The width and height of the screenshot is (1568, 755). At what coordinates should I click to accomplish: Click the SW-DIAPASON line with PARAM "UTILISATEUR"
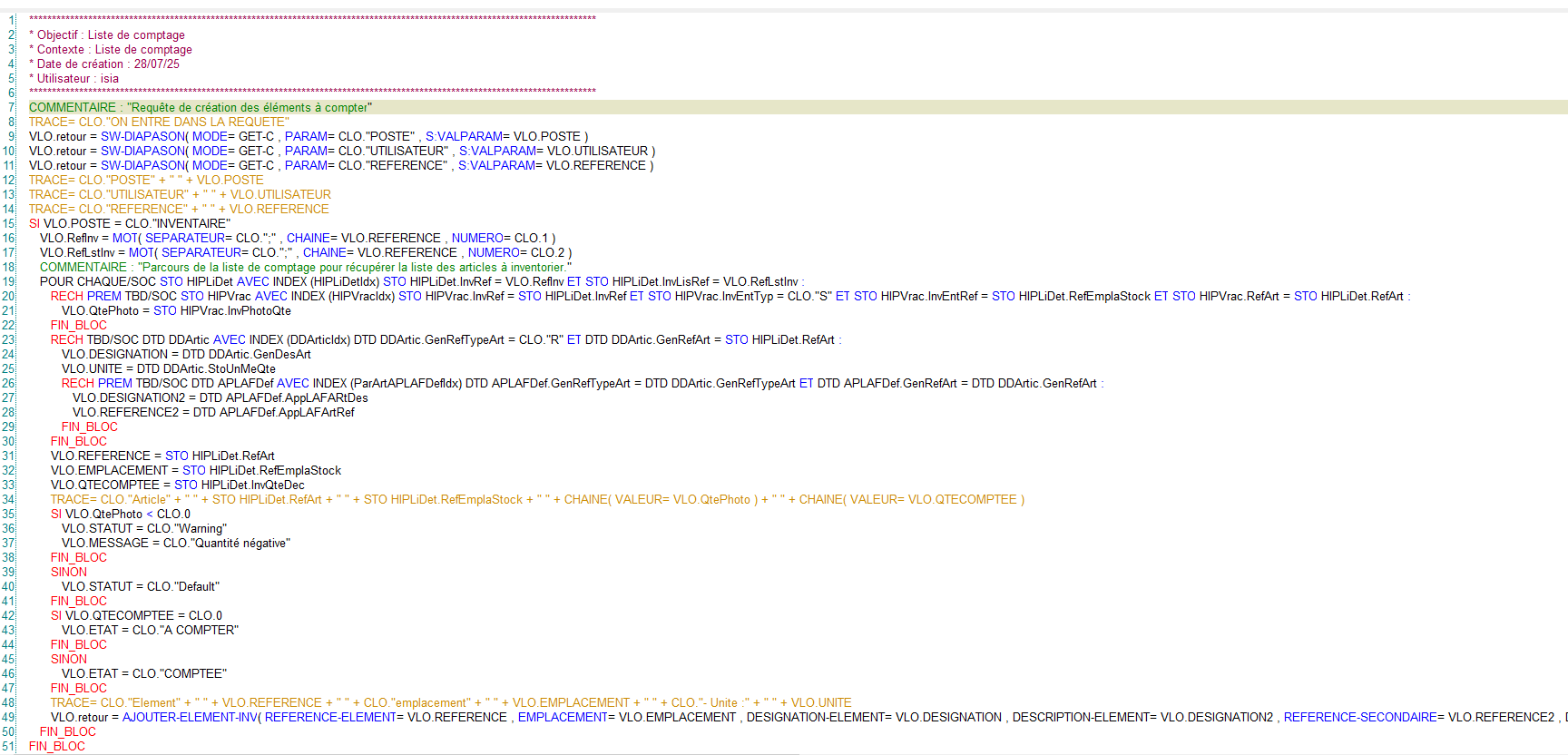(x=342, y=151)
